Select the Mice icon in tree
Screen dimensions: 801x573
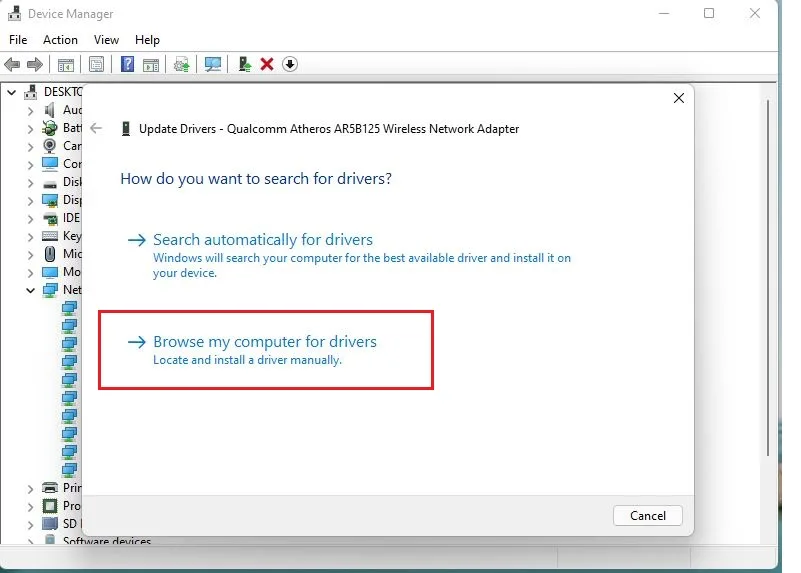point(50,254)
